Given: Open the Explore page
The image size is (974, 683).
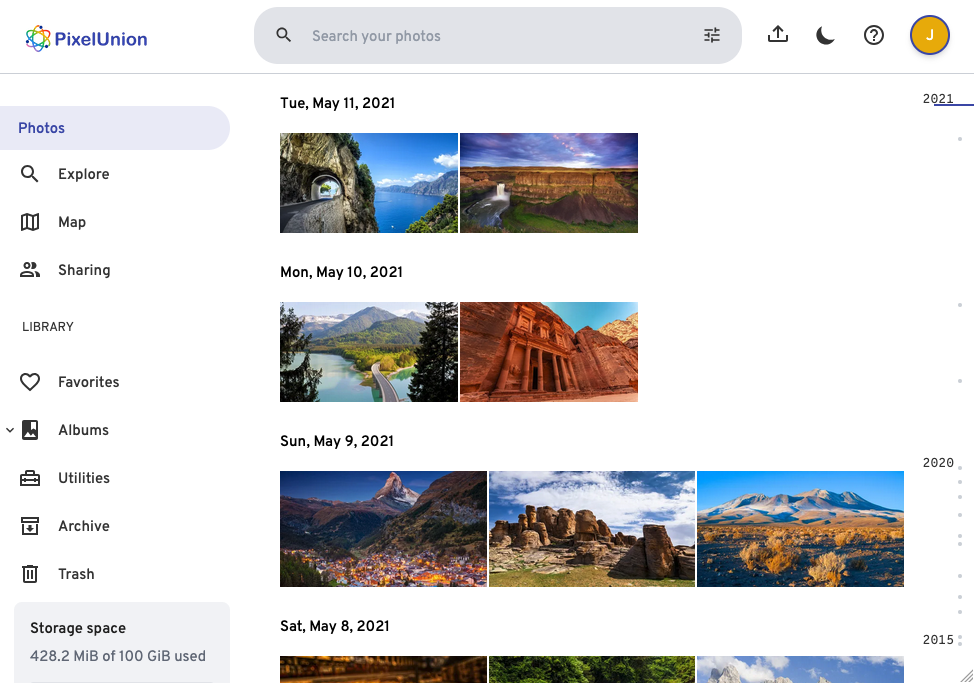Looking at the screenshot, I should pos(83,174).
